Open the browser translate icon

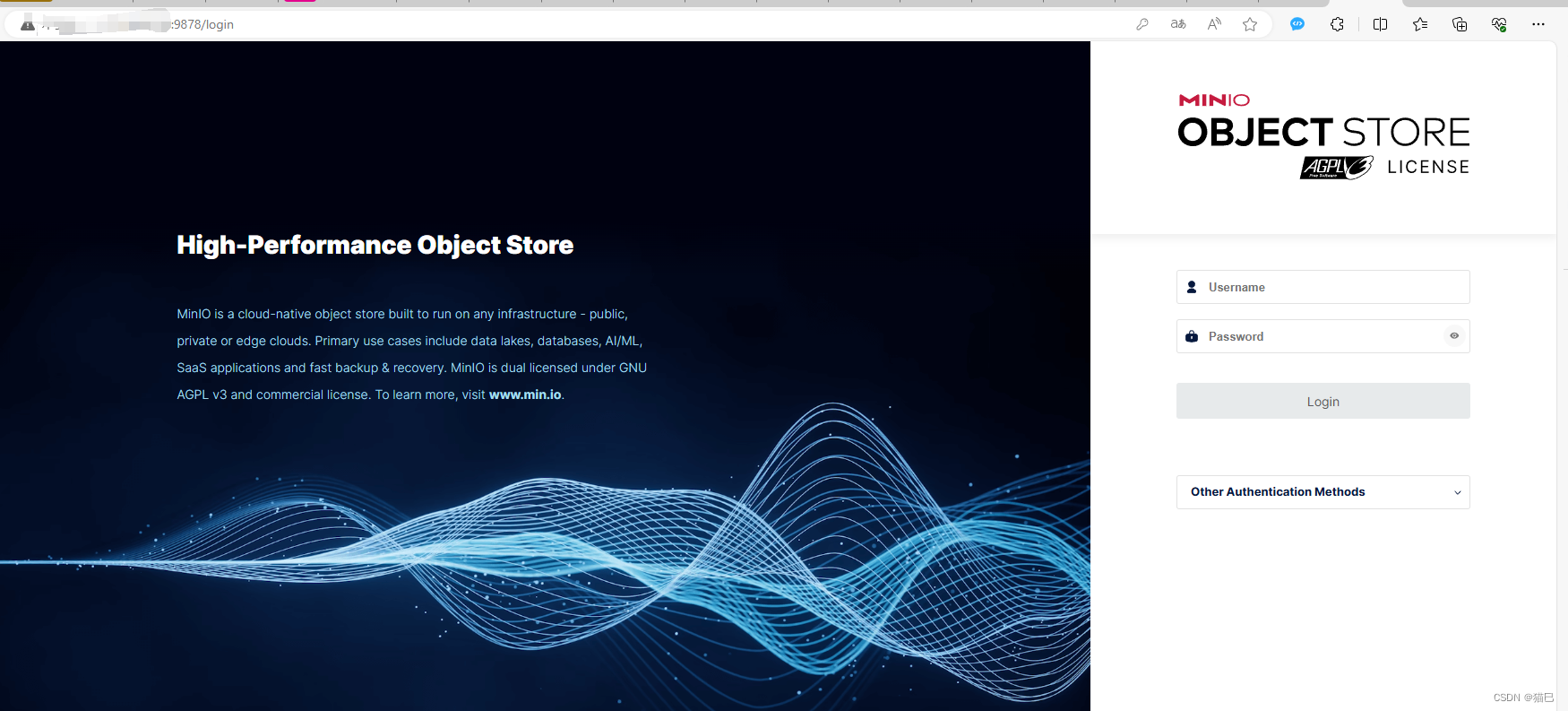pos(1178,24)
